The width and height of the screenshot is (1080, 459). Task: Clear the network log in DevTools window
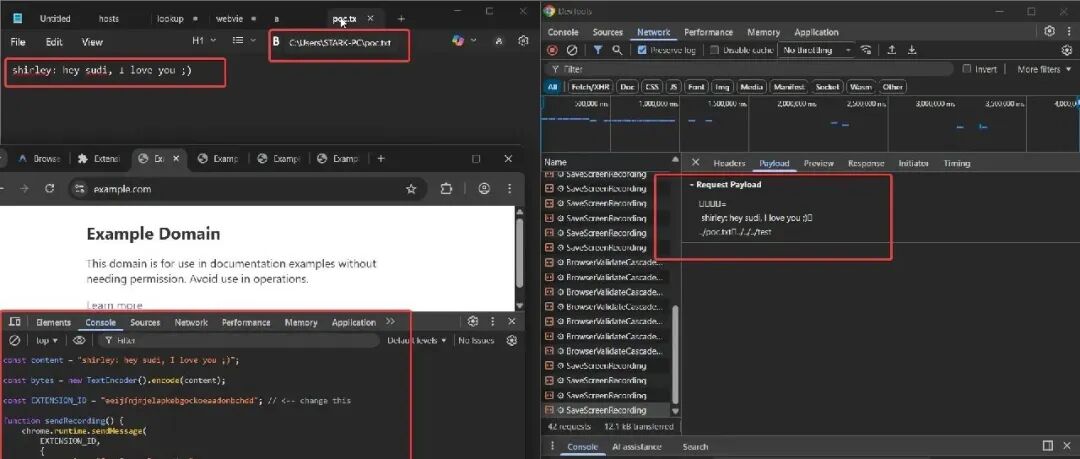pyautogui.click(x=572, y=50)
